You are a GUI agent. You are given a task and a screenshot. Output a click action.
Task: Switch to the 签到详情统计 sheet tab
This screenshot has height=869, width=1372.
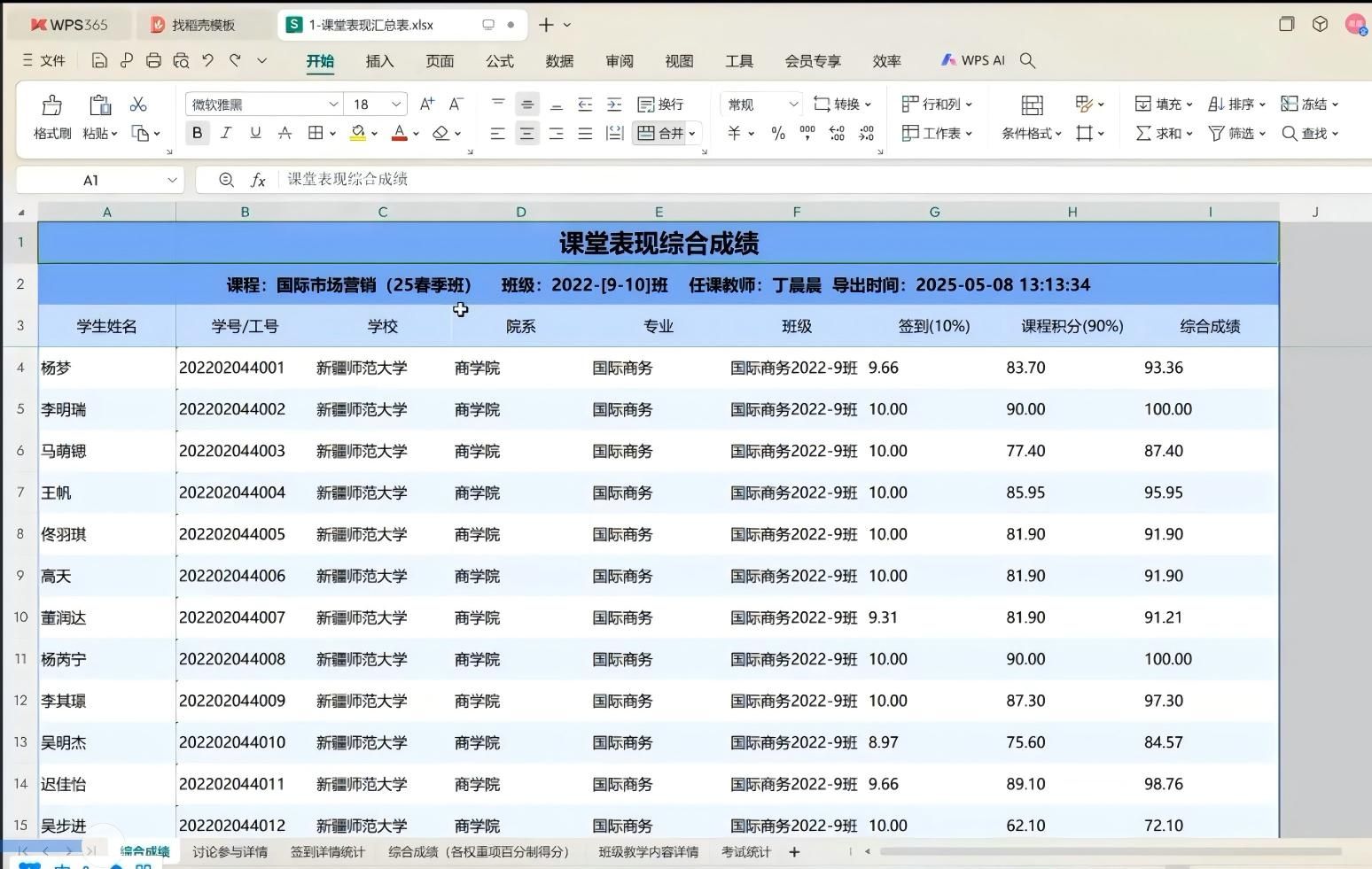pos(327,851)
